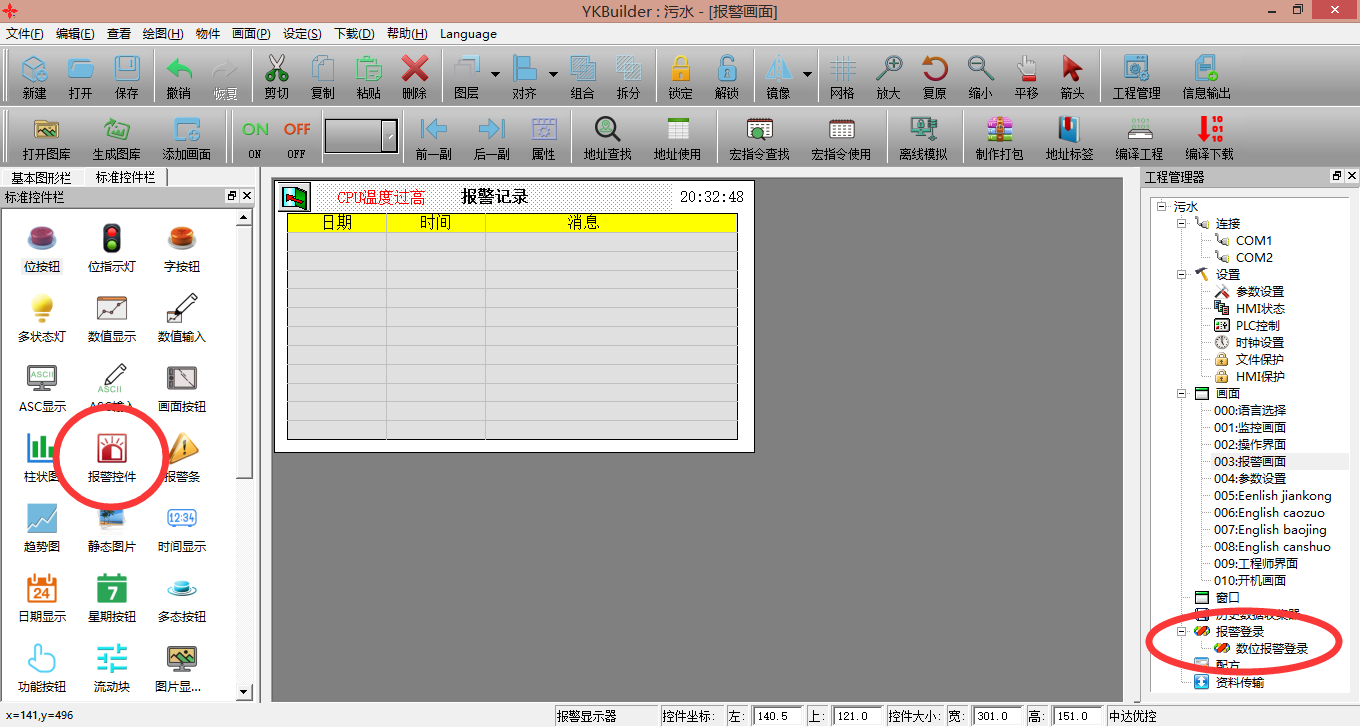The image size is (1360, 727).
Task: Click the 锁定 lock icon
Action: [680, 77]
